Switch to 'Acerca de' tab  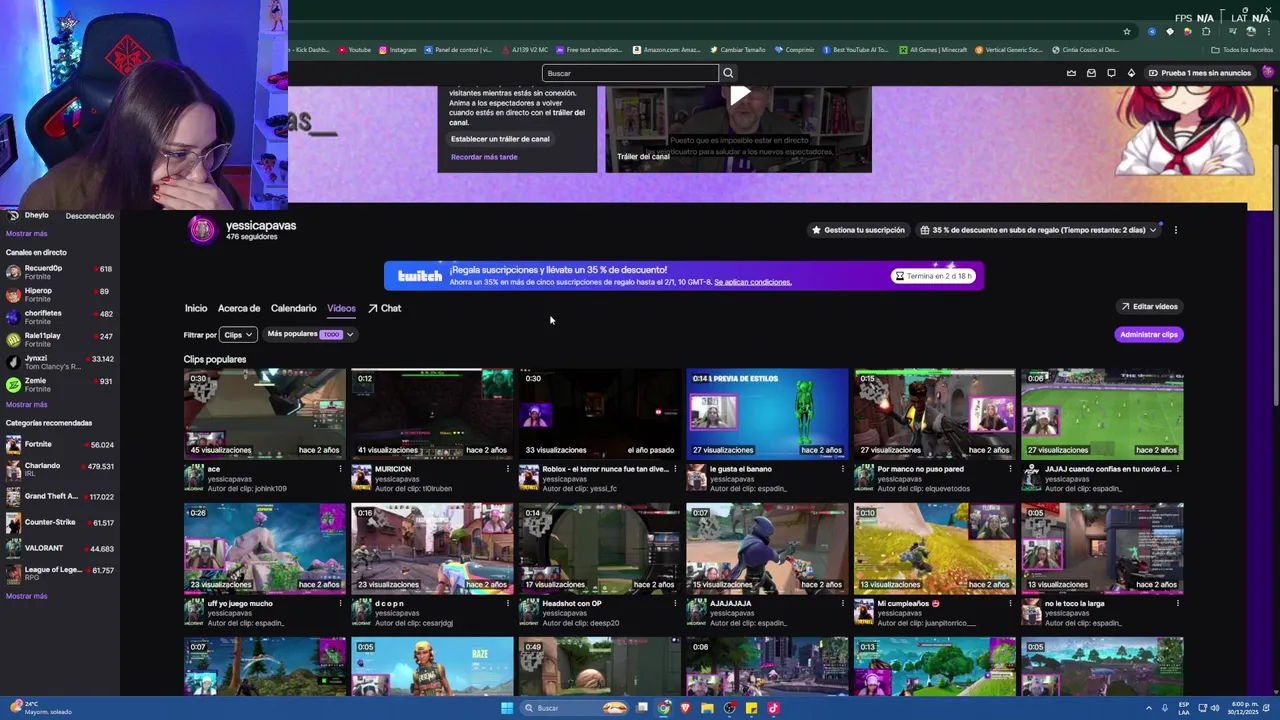tap(239, 308)
